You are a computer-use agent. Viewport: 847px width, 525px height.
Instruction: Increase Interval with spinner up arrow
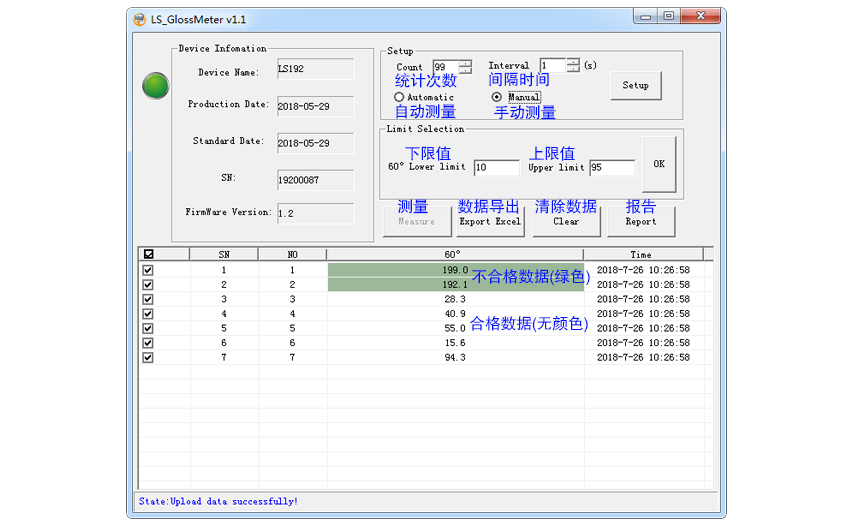pos(572,62)
